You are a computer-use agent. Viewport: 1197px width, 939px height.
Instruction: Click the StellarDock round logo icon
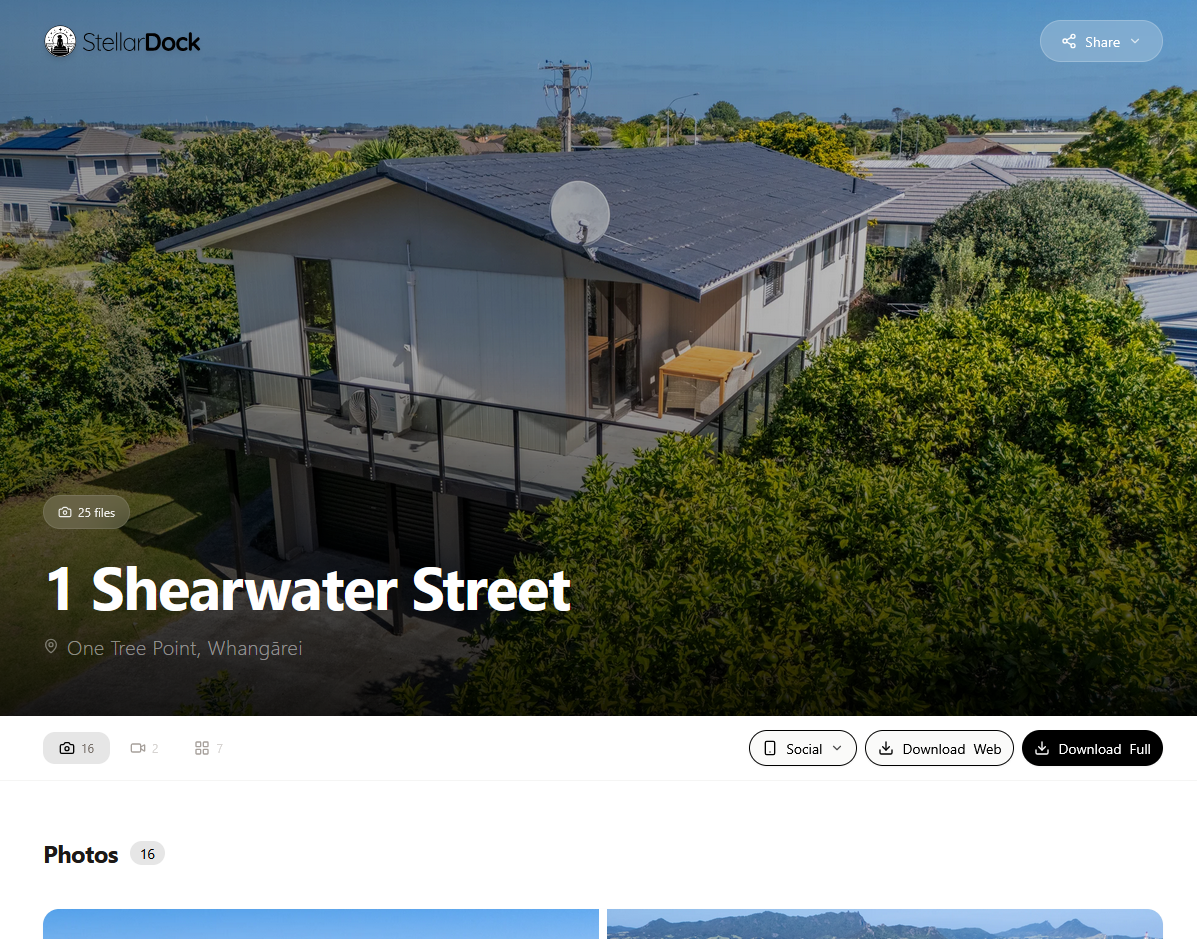coord(60,41)
